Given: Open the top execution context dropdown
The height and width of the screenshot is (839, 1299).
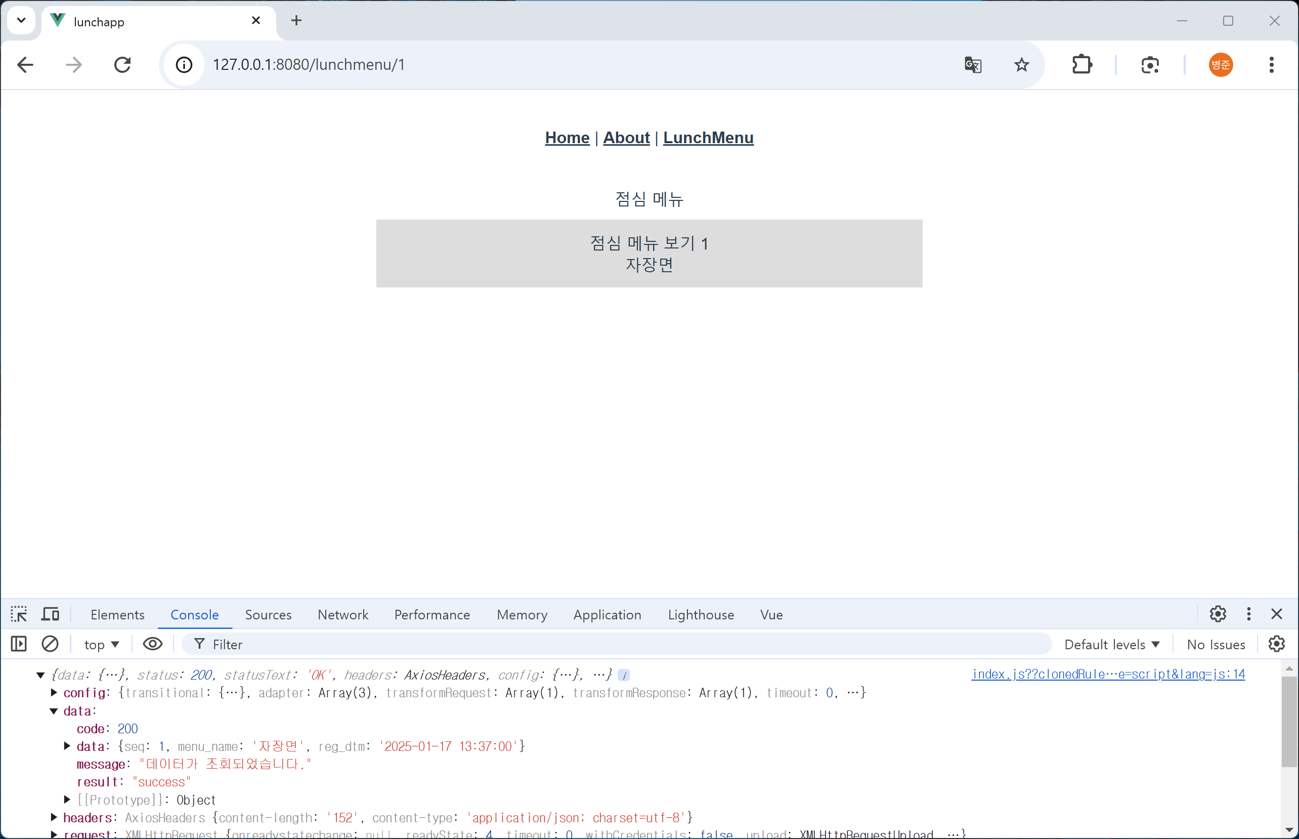Looking at the screenshot, I should [102, 645].
